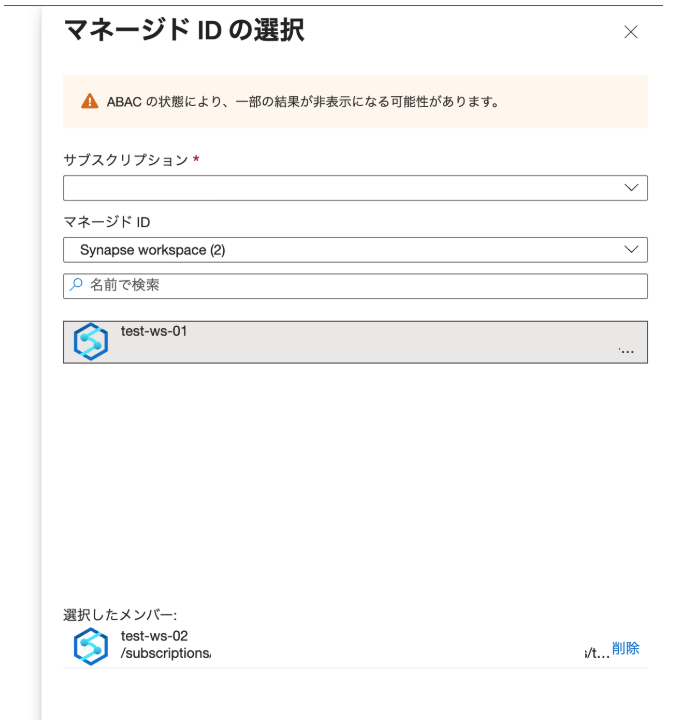Click the test-ws-02 selected member name

[x=154, y=636]
